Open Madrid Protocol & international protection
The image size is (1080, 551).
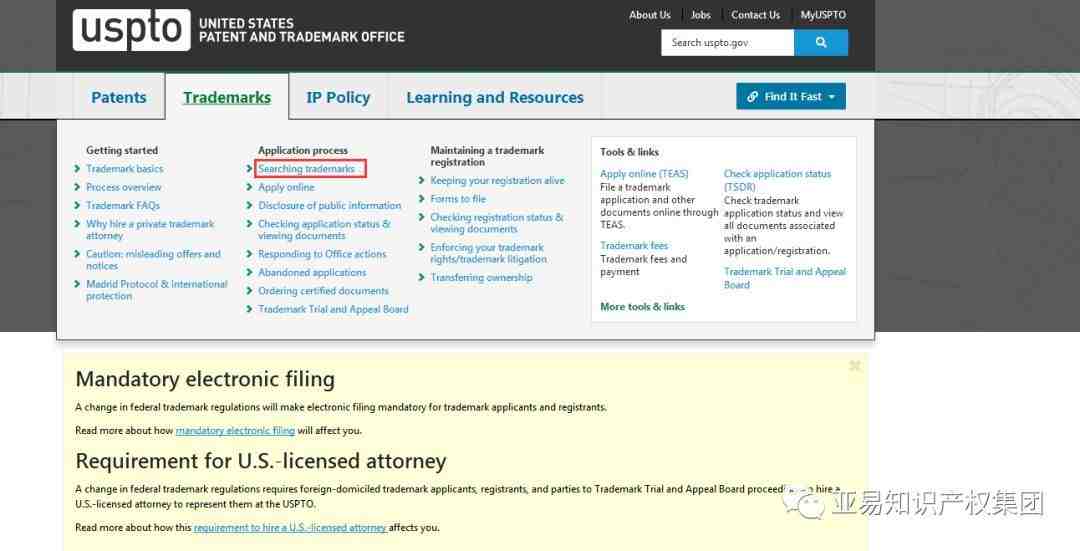[x=156, y=290]
